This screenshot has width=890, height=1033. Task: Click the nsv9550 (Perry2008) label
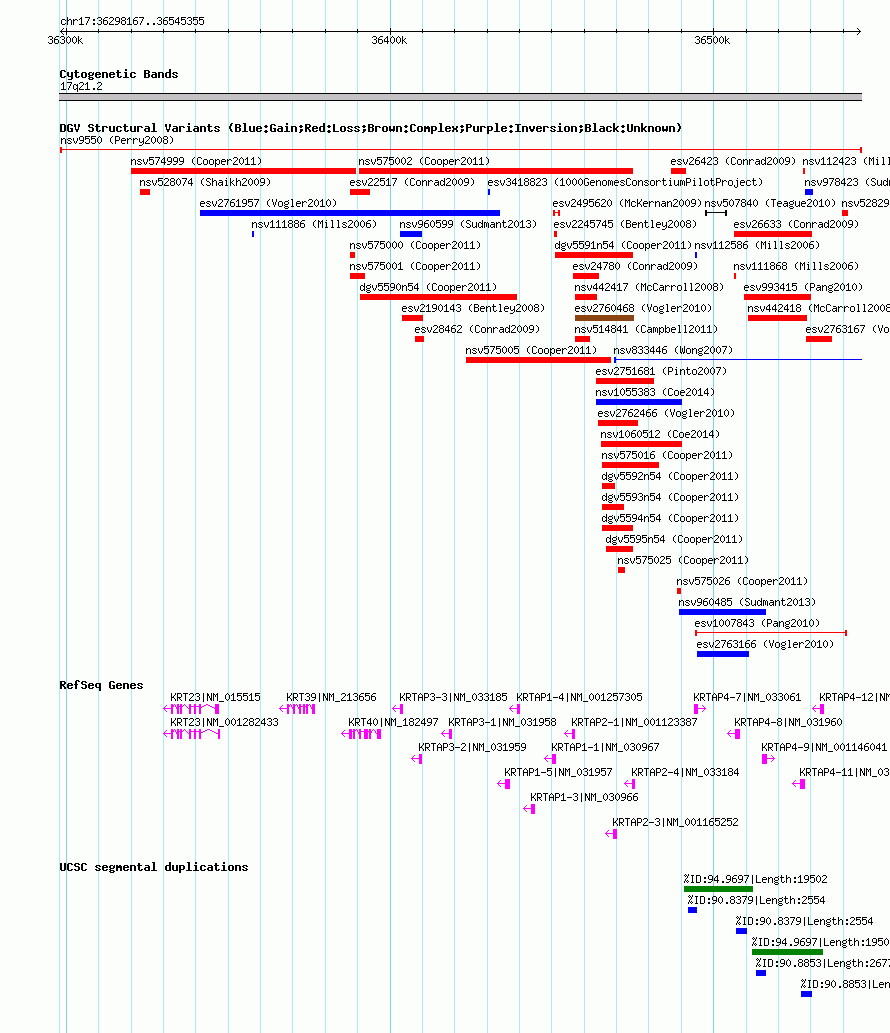click(x=117, y=140)
